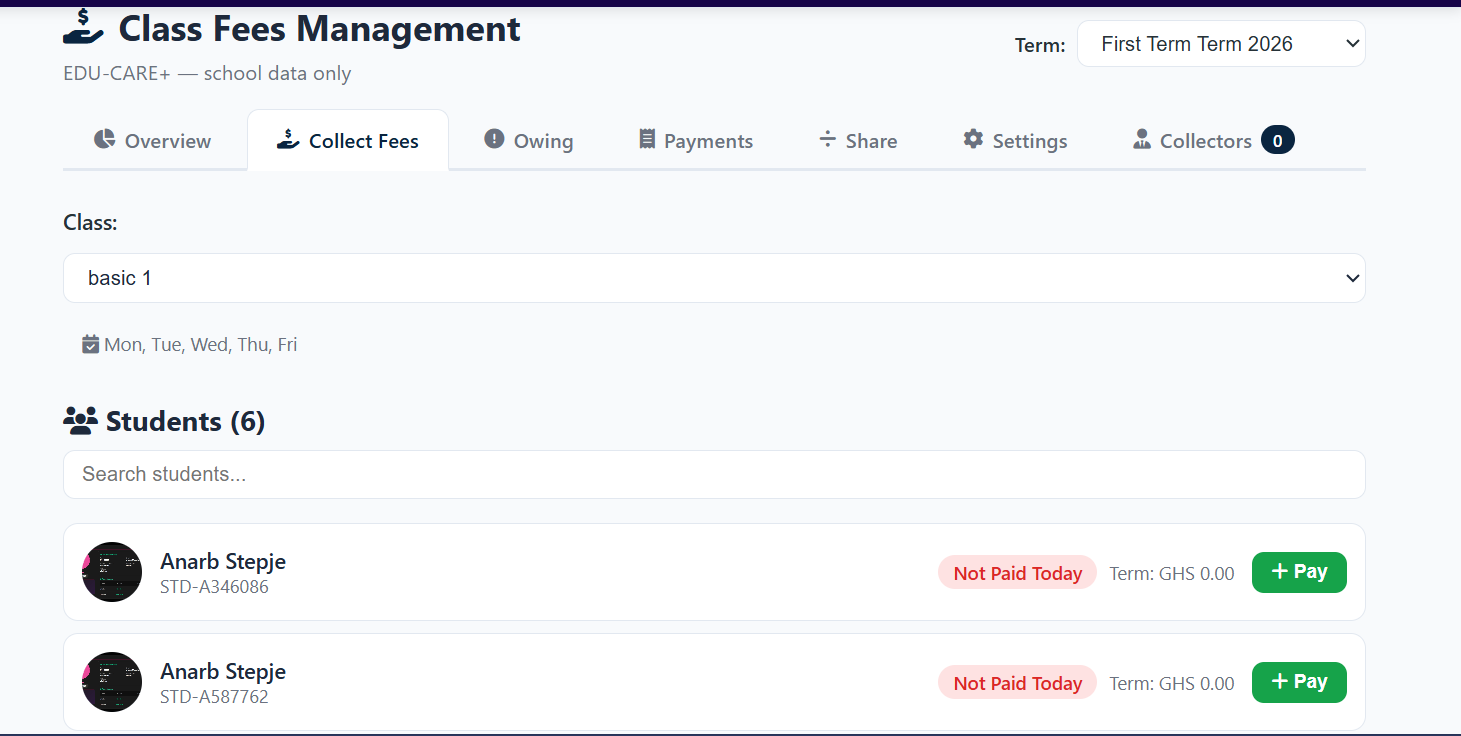This screenshot has height=736, width=1461.
Task: Click avatar thumbnail of student STD-A587762
Action: (x=112, y=682)
